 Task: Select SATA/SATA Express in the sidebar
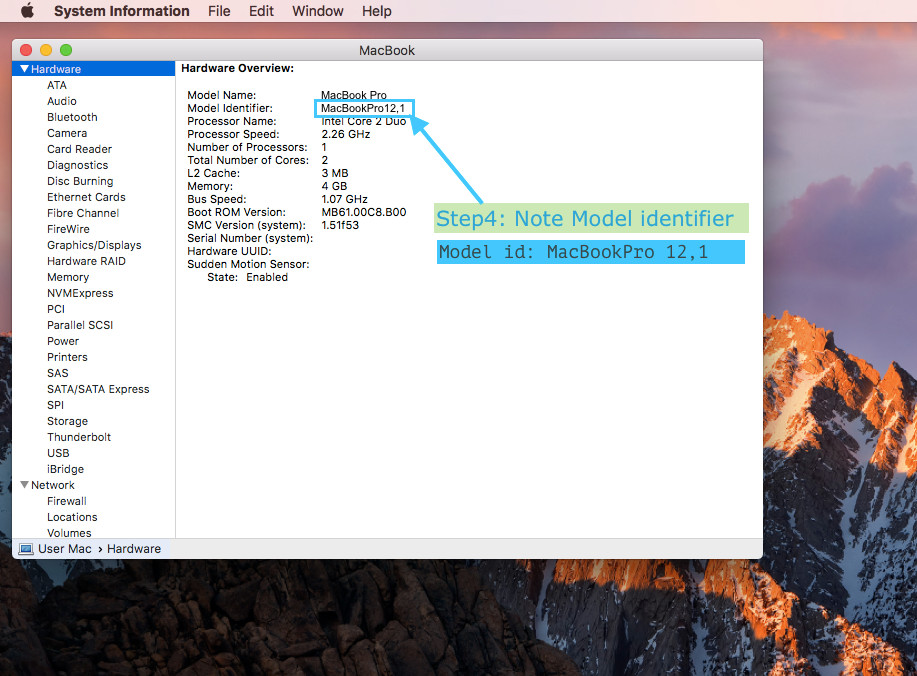click(98, 389)
